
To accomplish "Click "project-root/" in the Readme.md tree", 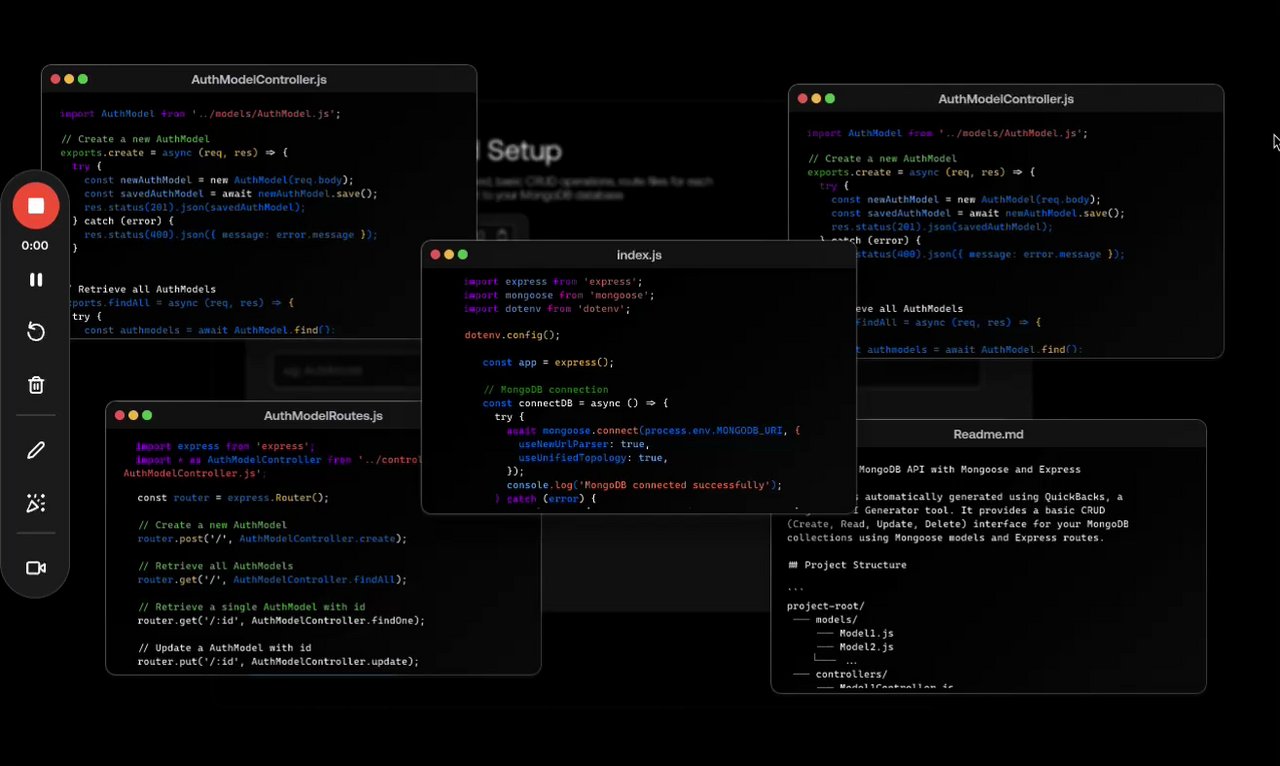I will click(826, 606).
